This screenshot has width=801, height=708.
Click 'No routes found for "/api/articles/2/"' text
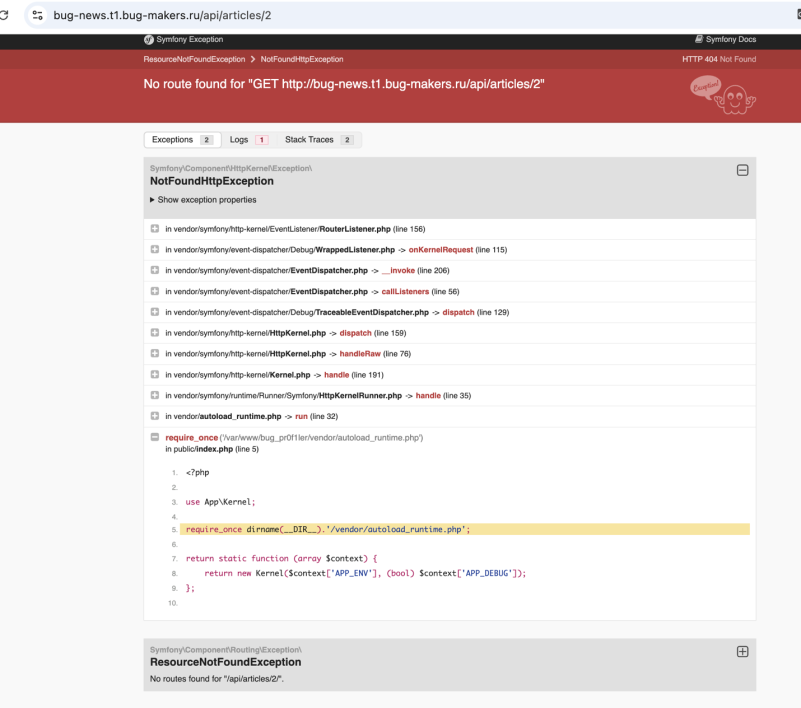[x=217, y=679]
